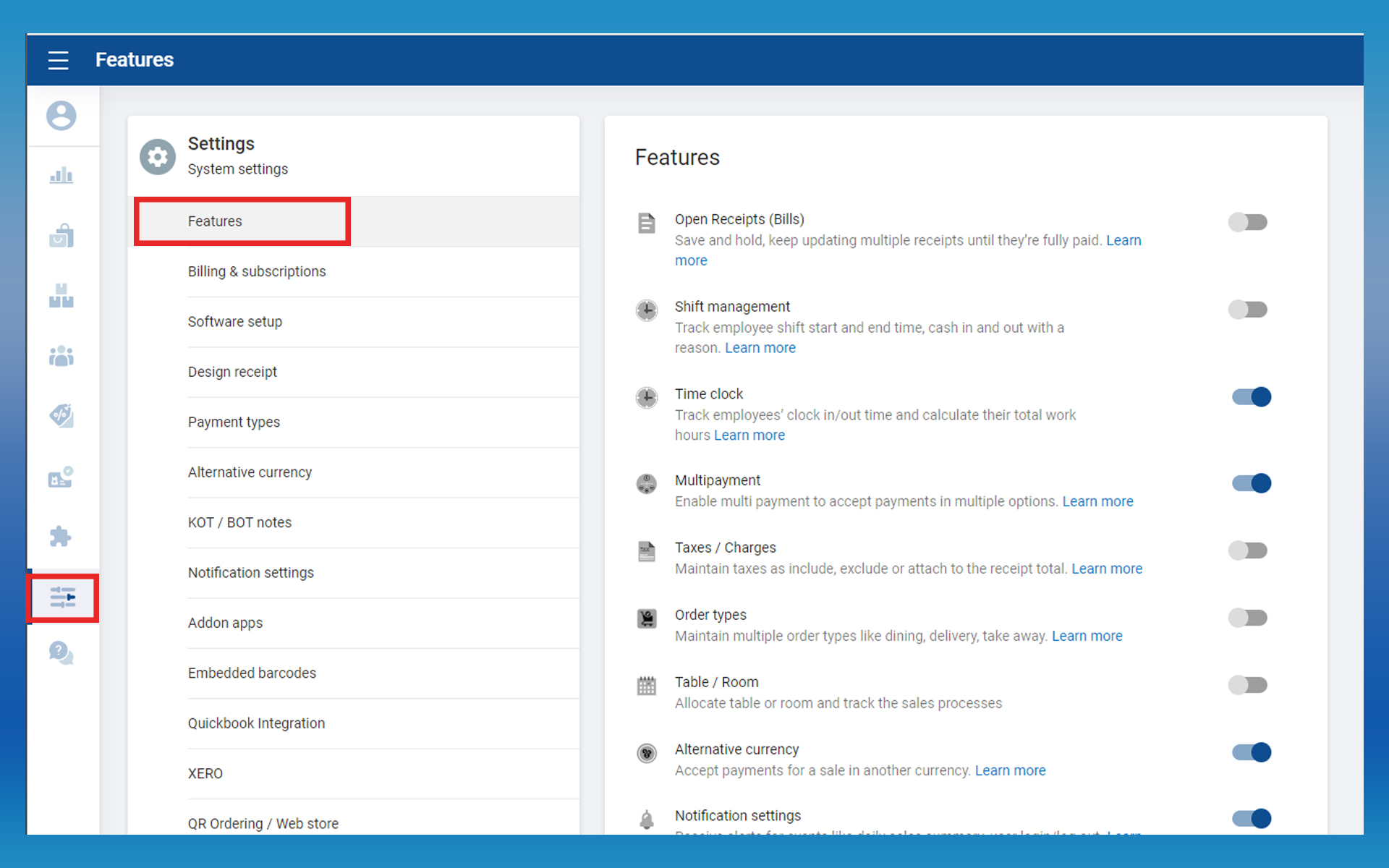
Task: Open the inventory boxes sidebar icon
Action: point(61,296)
